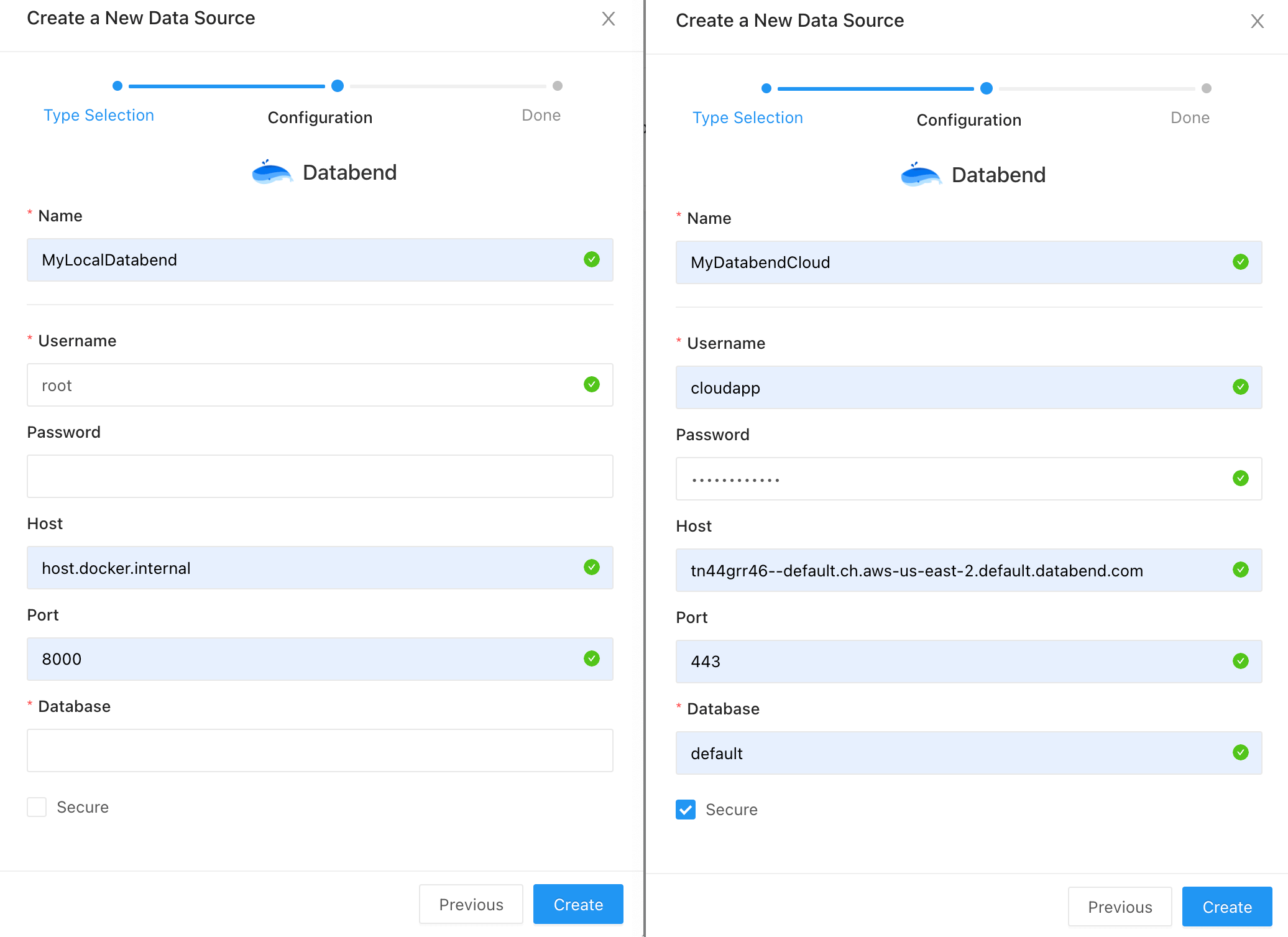Click the Databend title text in left dialog
The image size is (1288, 937).
point(350,172)
